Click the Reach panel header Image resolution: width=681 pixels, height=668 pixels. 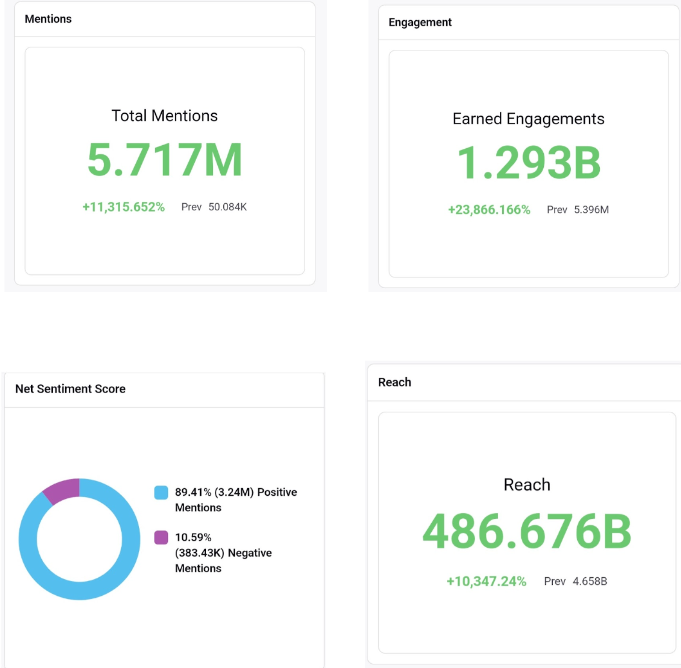point(395,382)
